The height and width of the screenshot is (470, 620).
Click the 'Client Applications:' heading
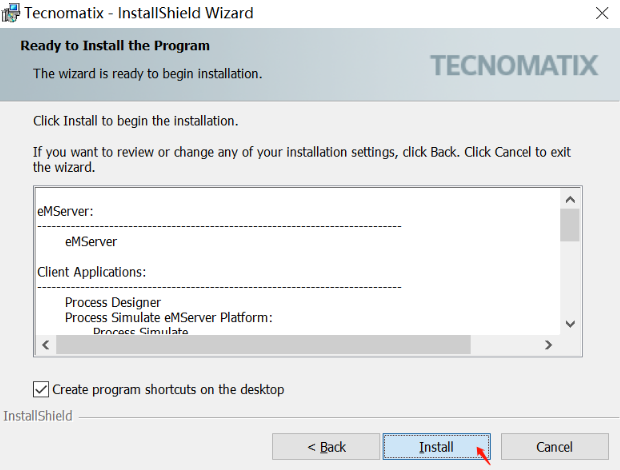[92, 271]
